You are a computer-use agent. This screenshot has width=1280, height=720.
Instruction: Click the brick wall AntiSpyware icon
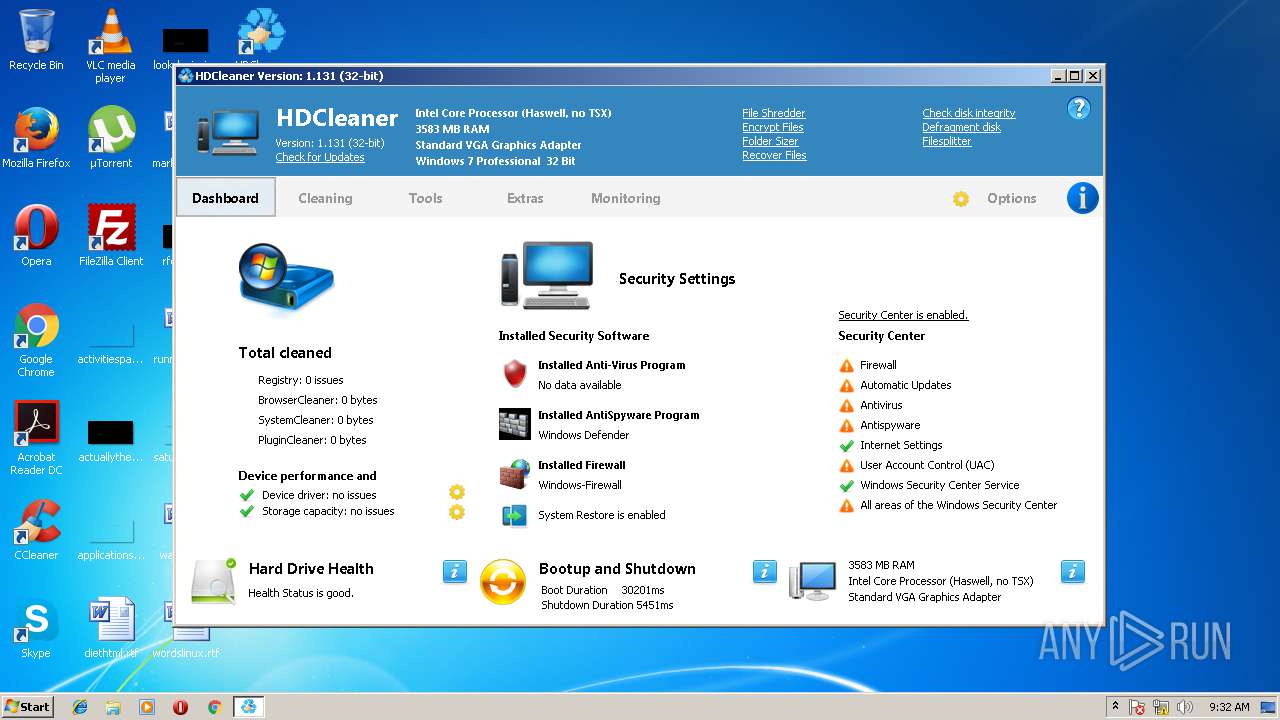pyautogui.click(x=514, y=424)
